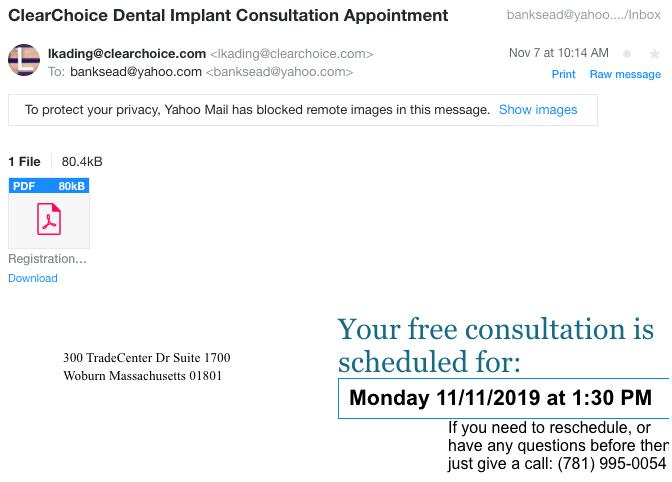672x482 pixels.
Task: Click the blue PDF 80kB header
Action: tap(49, 186)
